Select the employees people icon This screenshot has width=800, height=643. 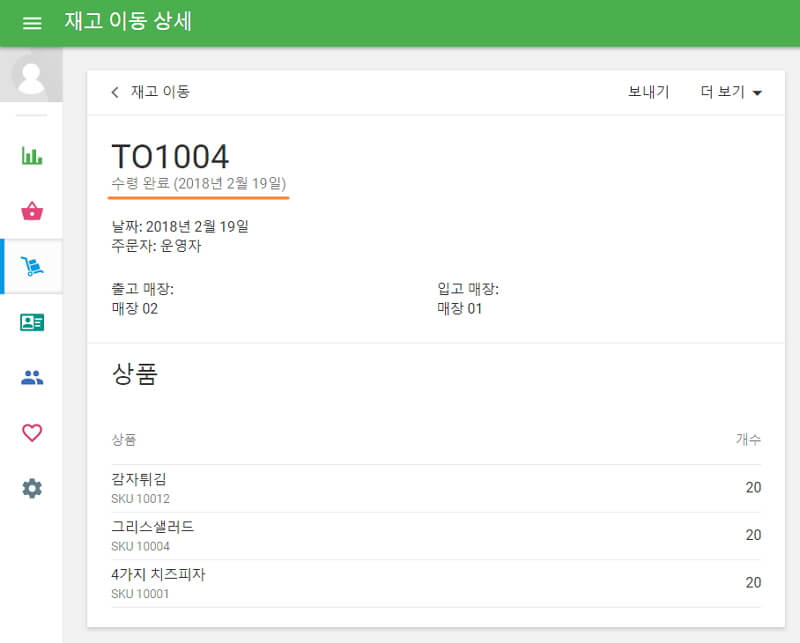tap(31, 377)
